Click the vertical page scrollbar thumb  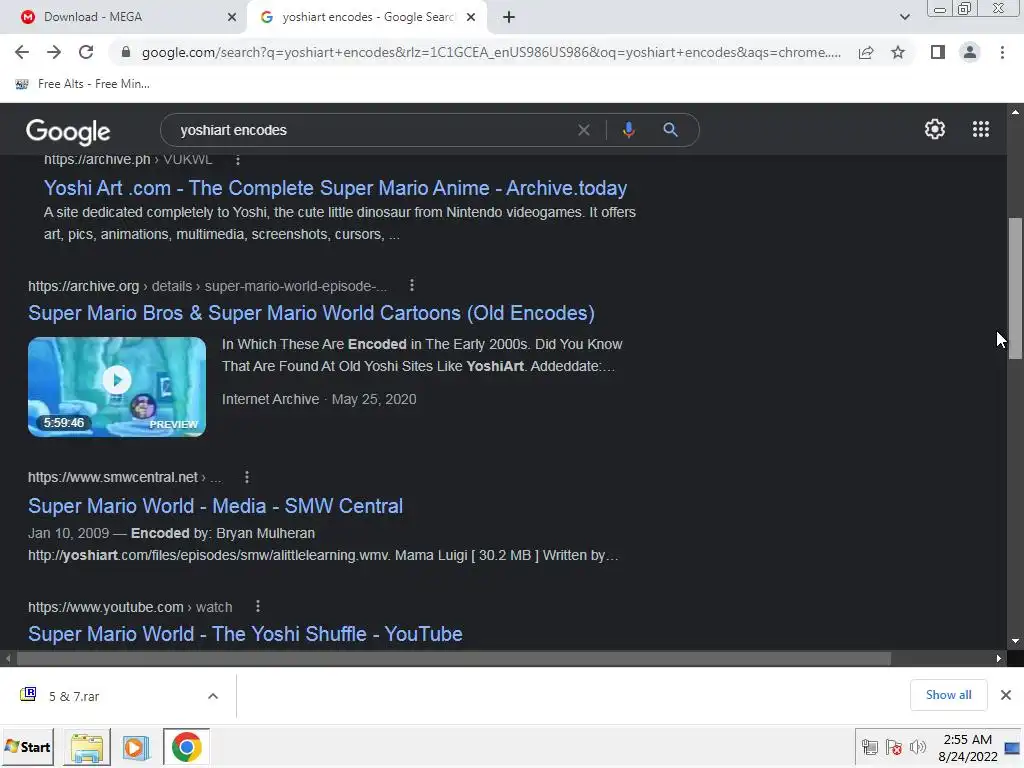click(1015, 288)
